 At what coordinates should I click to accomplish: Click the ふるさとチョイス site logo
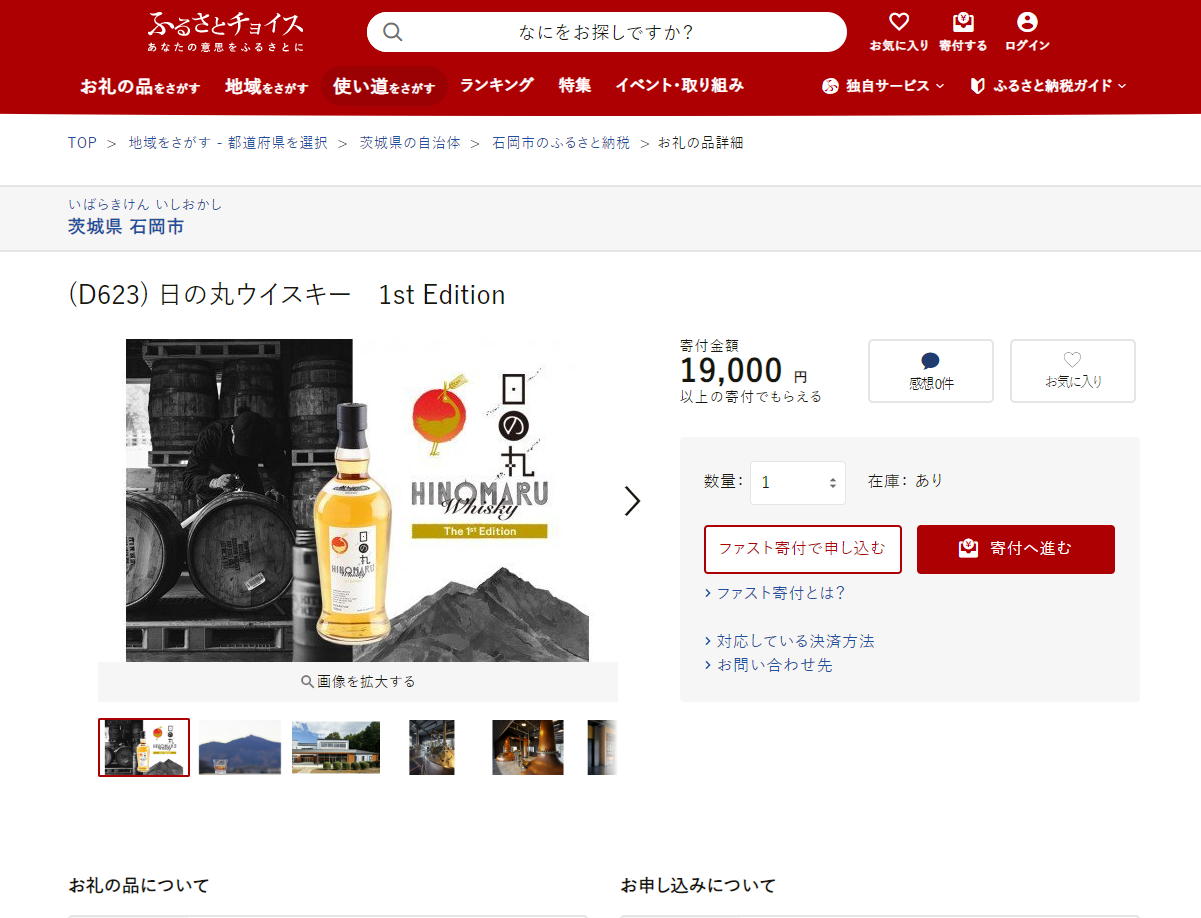pyautogui.click(x=225, y=32)
